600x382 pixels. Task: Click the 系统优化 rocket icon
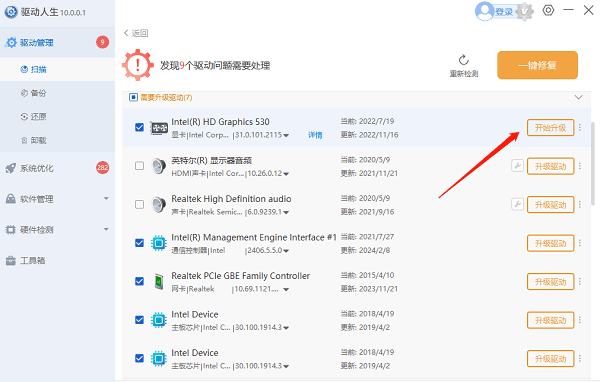pos(10,168)
